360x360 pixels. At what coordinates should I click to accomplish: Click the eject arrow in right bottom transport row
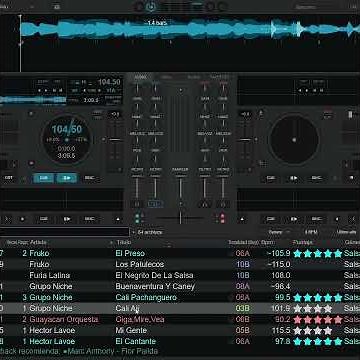pyautogui.click(x=242, y=219)
